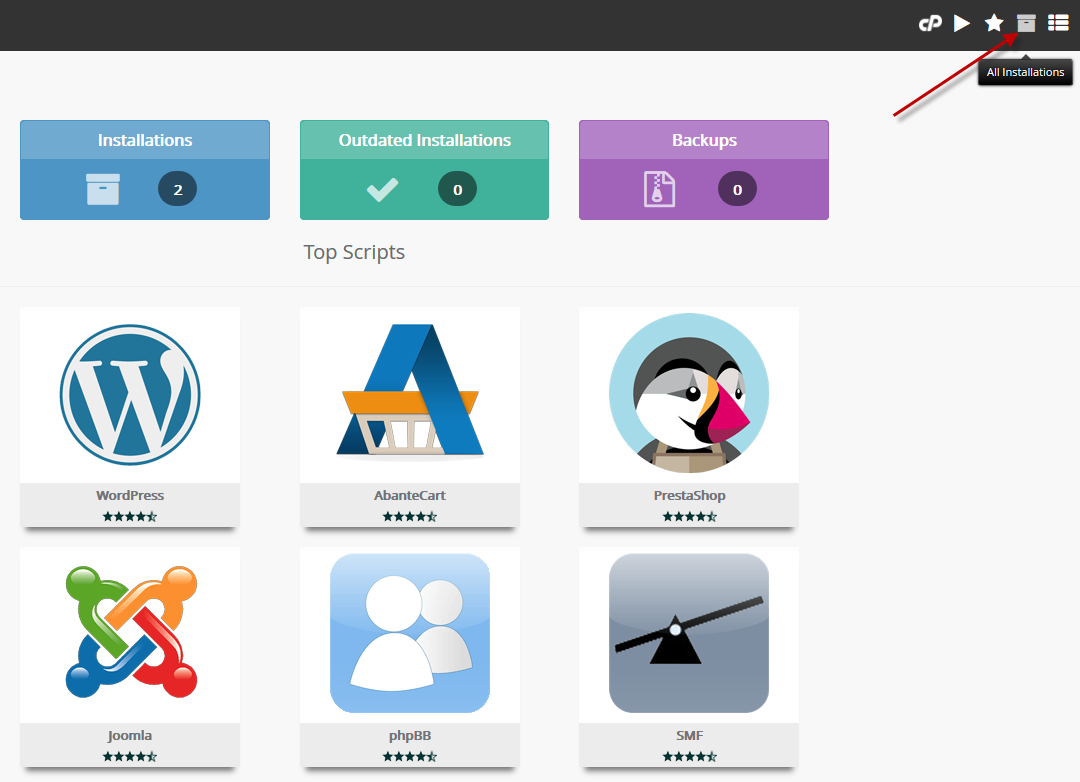Open the cPanel control panel icon
The height and width of the screenshot is (782, 1080).
click(930, 24)
